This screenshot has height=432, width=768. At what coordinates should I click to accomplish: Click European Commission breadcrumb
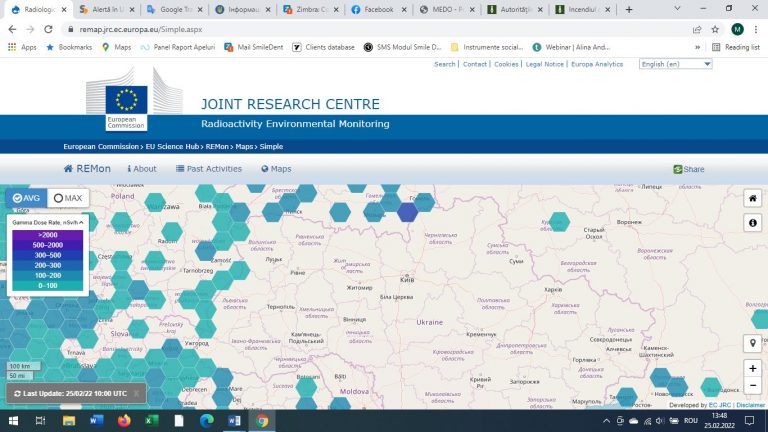coord(101,146)
